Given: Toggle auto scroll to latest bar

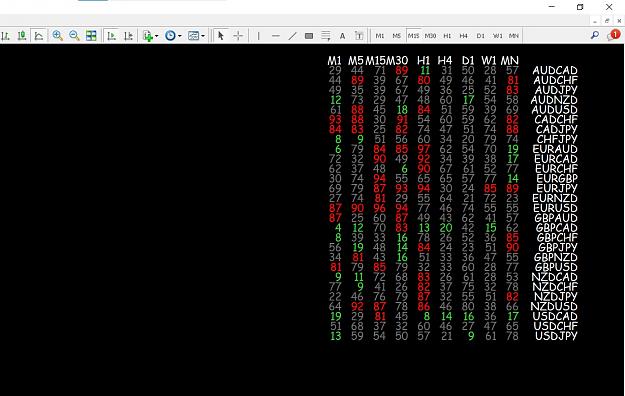Looking at the screenshot, I should tap(112, 36).
